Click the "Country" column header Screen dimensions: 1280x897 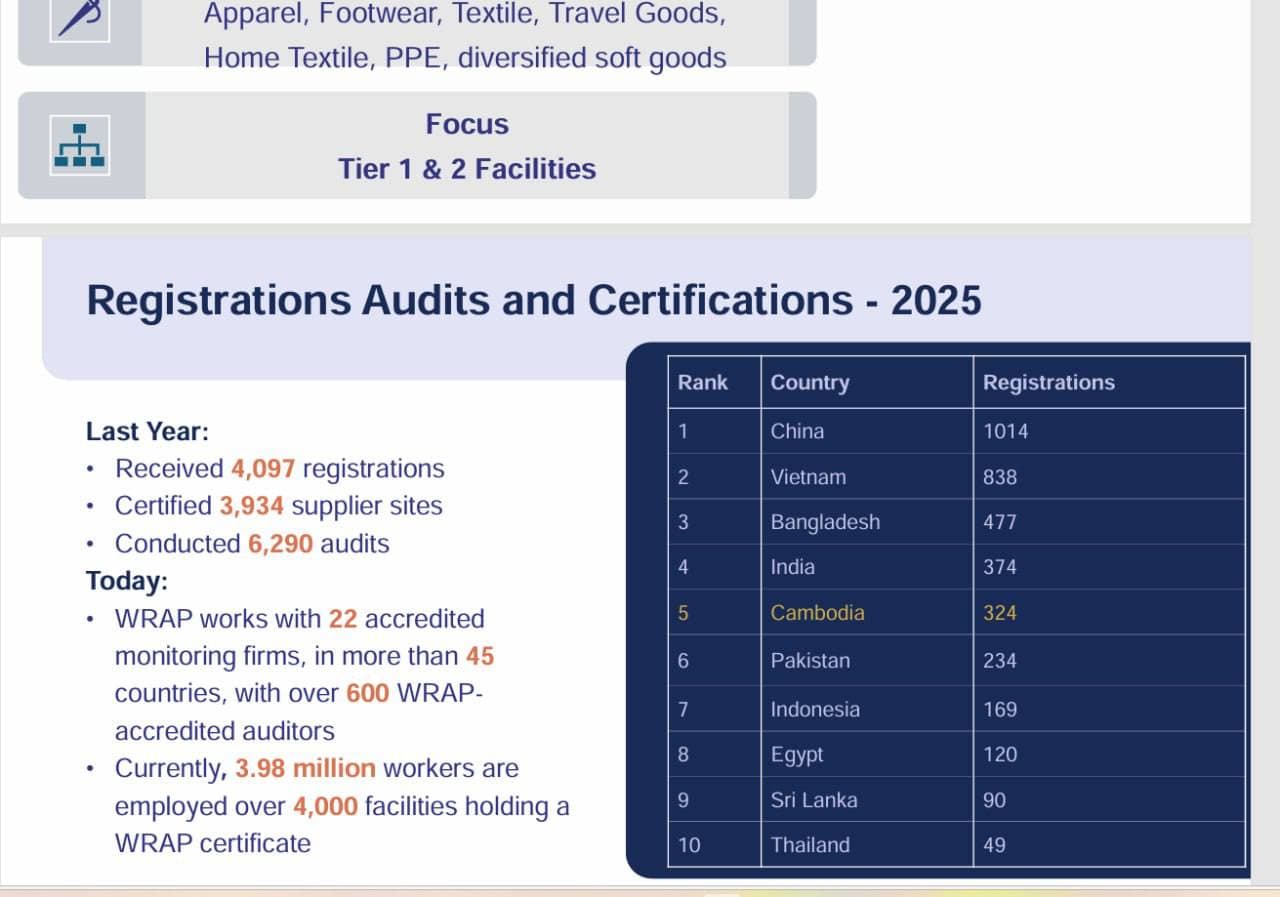click(x=810, y=383)
